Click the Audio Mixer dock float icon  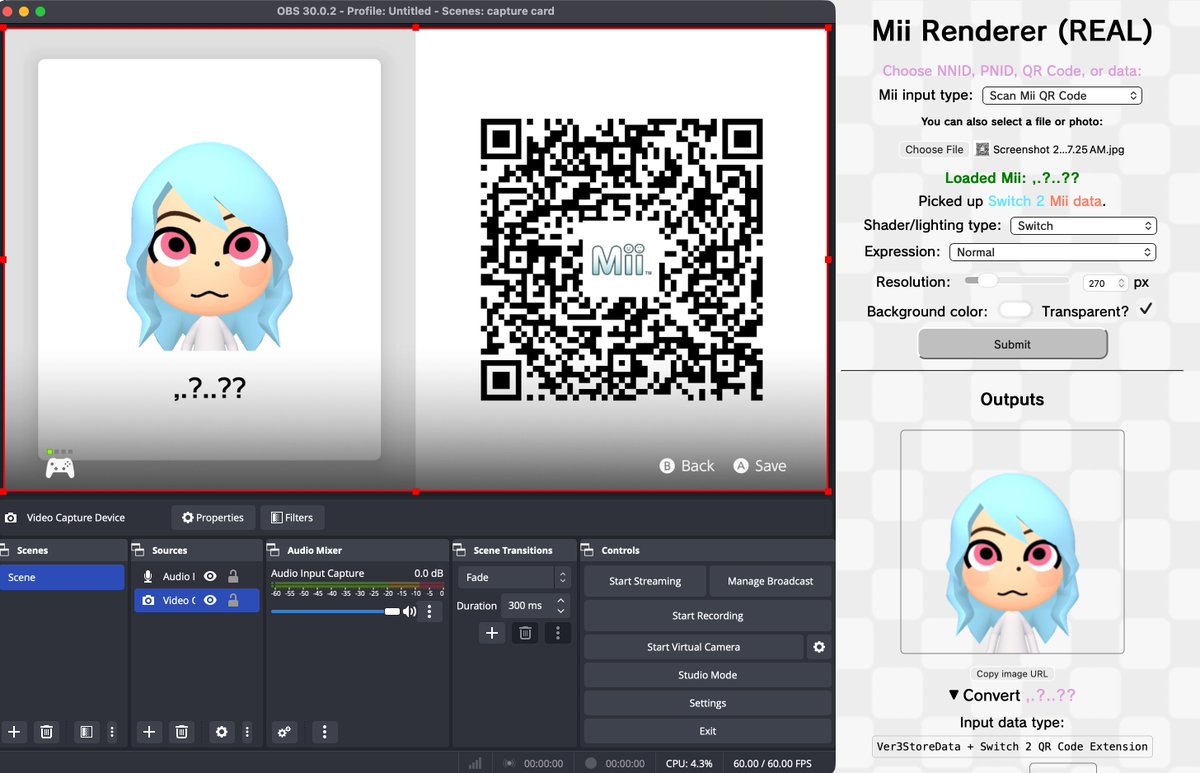pos(274,550)
